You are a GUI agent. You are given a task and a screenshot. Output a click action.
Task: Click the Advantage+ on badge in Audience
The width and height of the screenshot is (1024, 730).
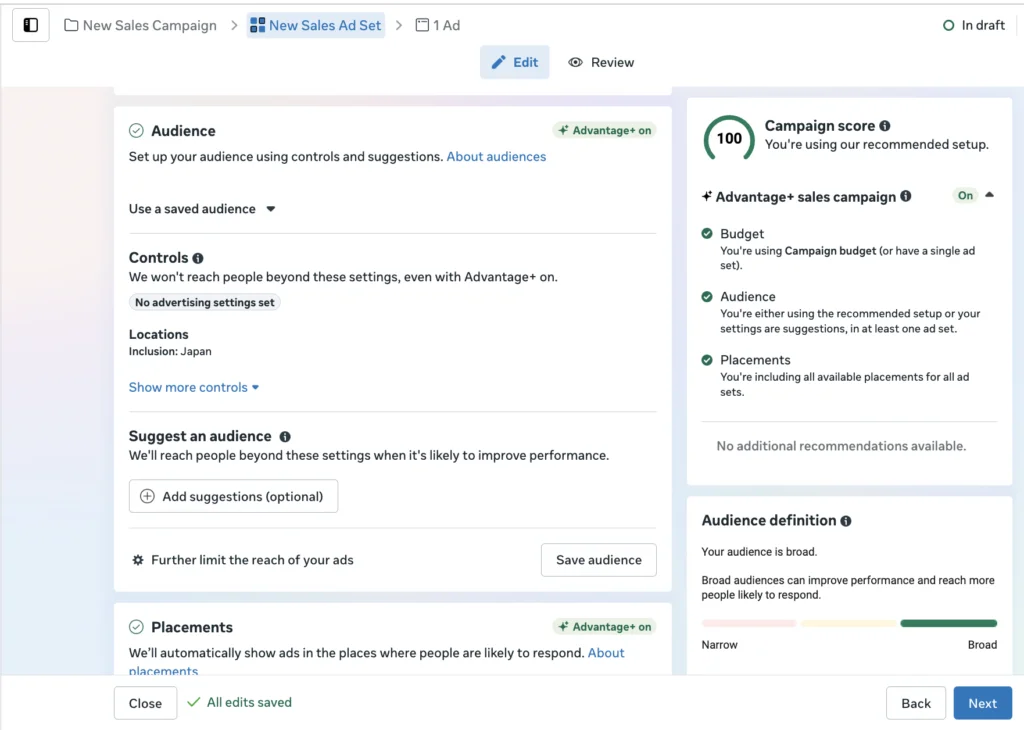click(x=605, y=131)
